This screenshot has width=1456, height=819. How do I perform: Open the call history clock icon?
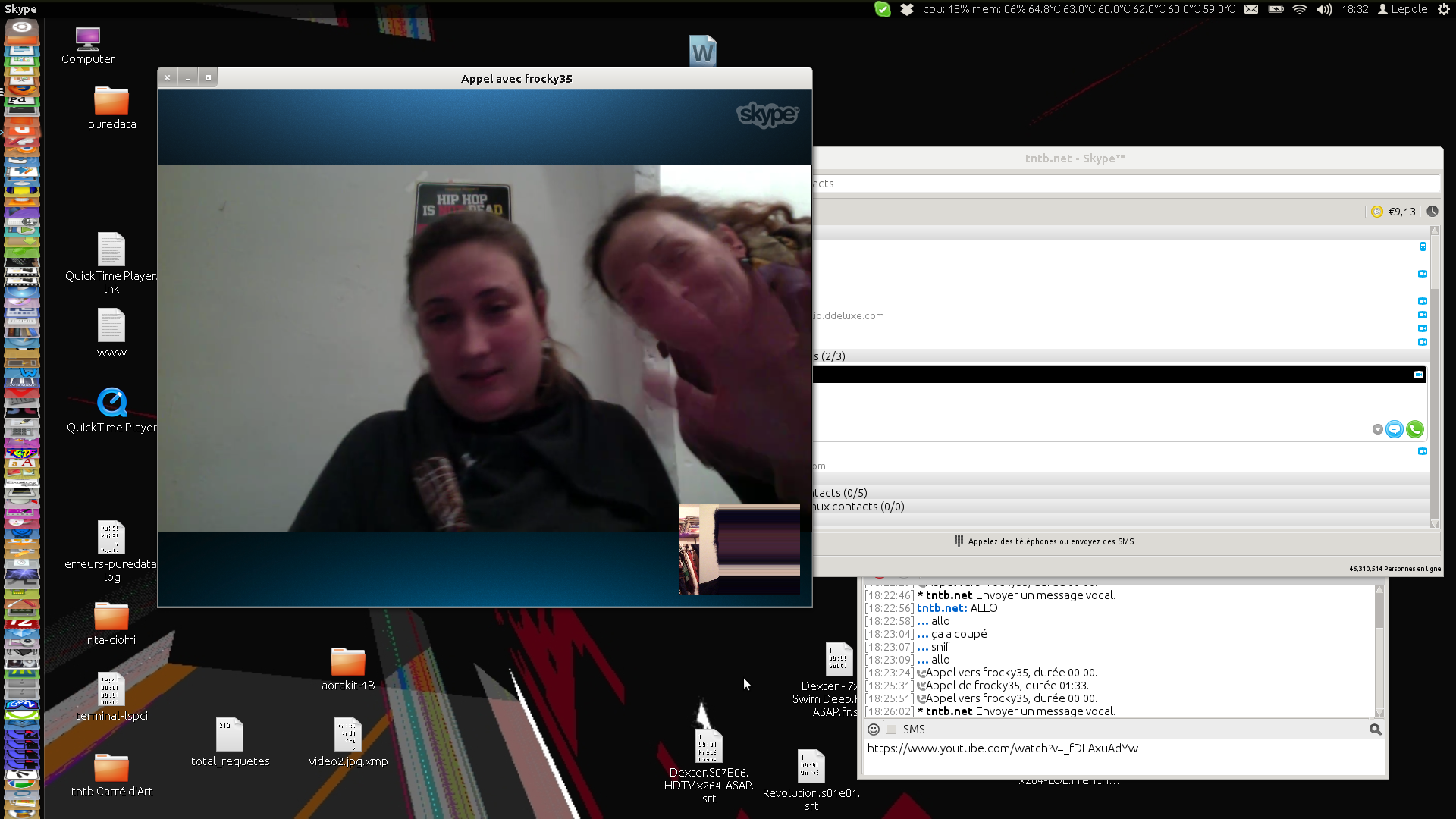[x=1432, y=212]
